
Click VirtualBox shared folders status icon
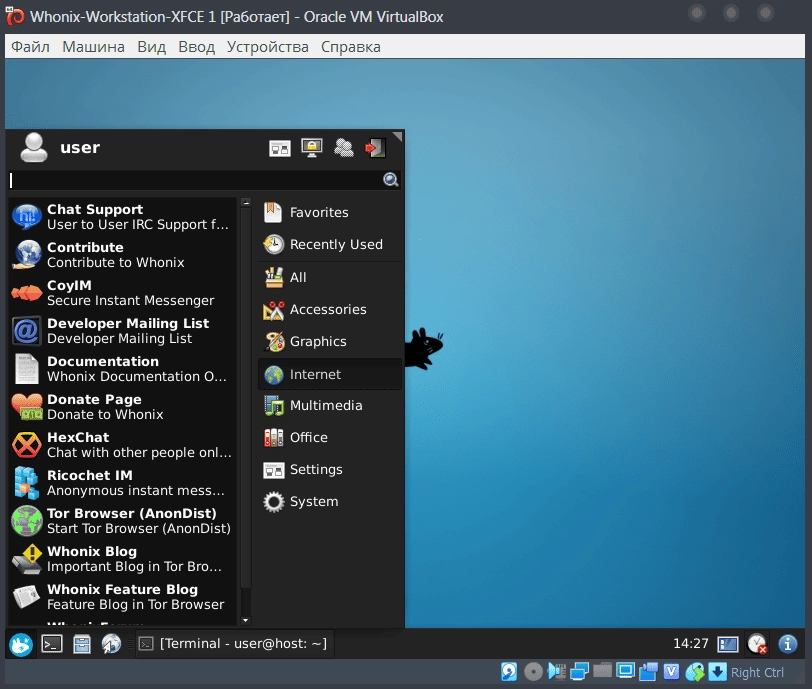click(603, 672)
